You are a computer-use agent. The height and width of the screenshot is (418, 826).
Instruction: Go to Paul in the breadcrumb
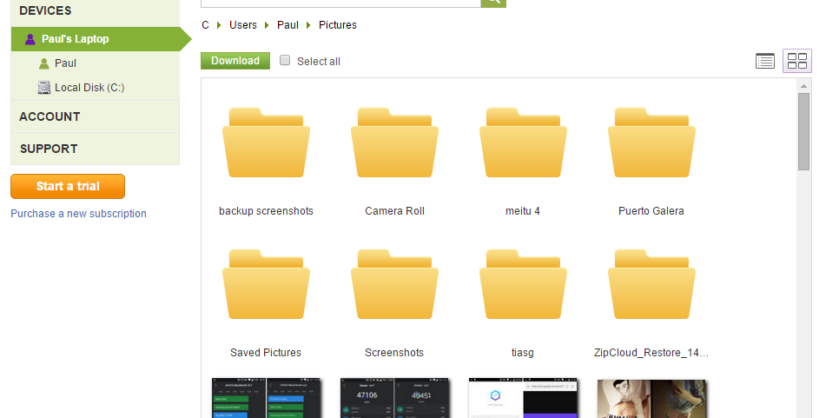point(288,25)
